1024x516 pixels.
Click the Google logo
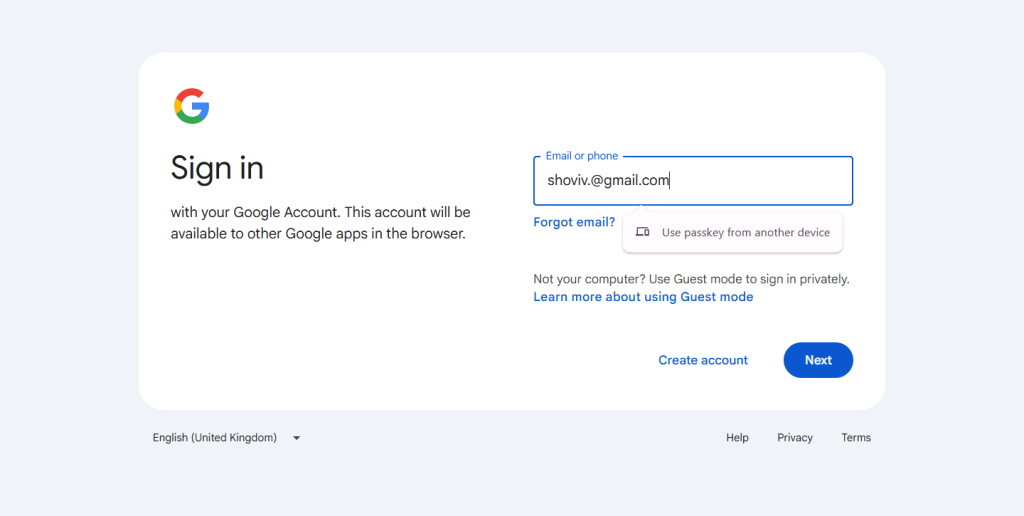191,106
